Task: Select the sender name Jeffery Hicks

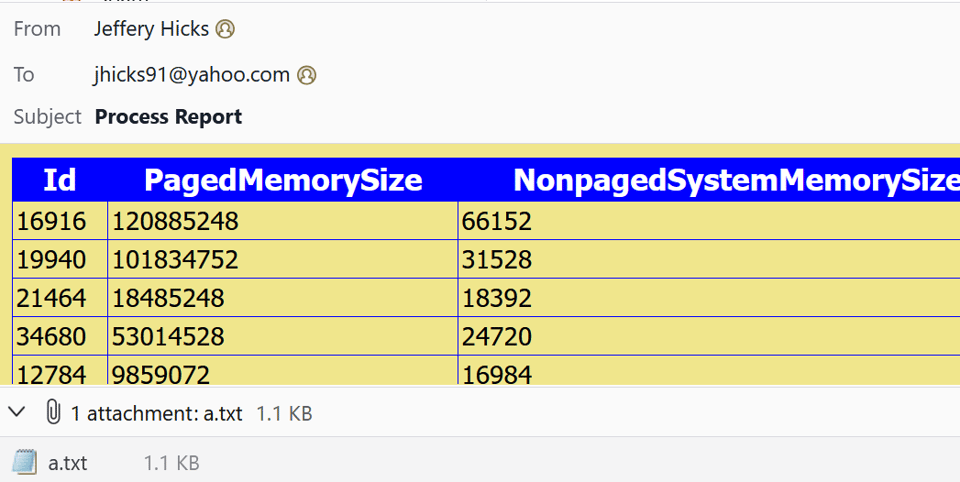Action: 151,29
